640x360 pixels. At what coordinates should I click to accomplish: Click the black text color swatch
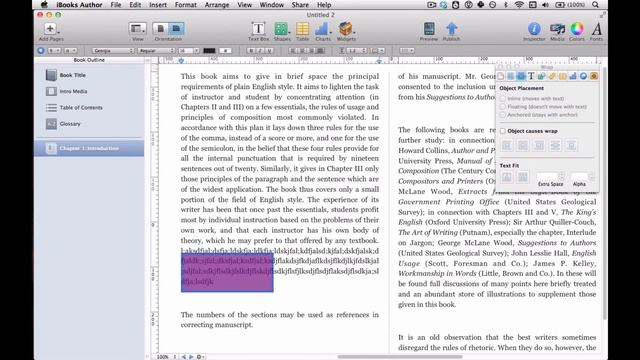tap(209, 51)
